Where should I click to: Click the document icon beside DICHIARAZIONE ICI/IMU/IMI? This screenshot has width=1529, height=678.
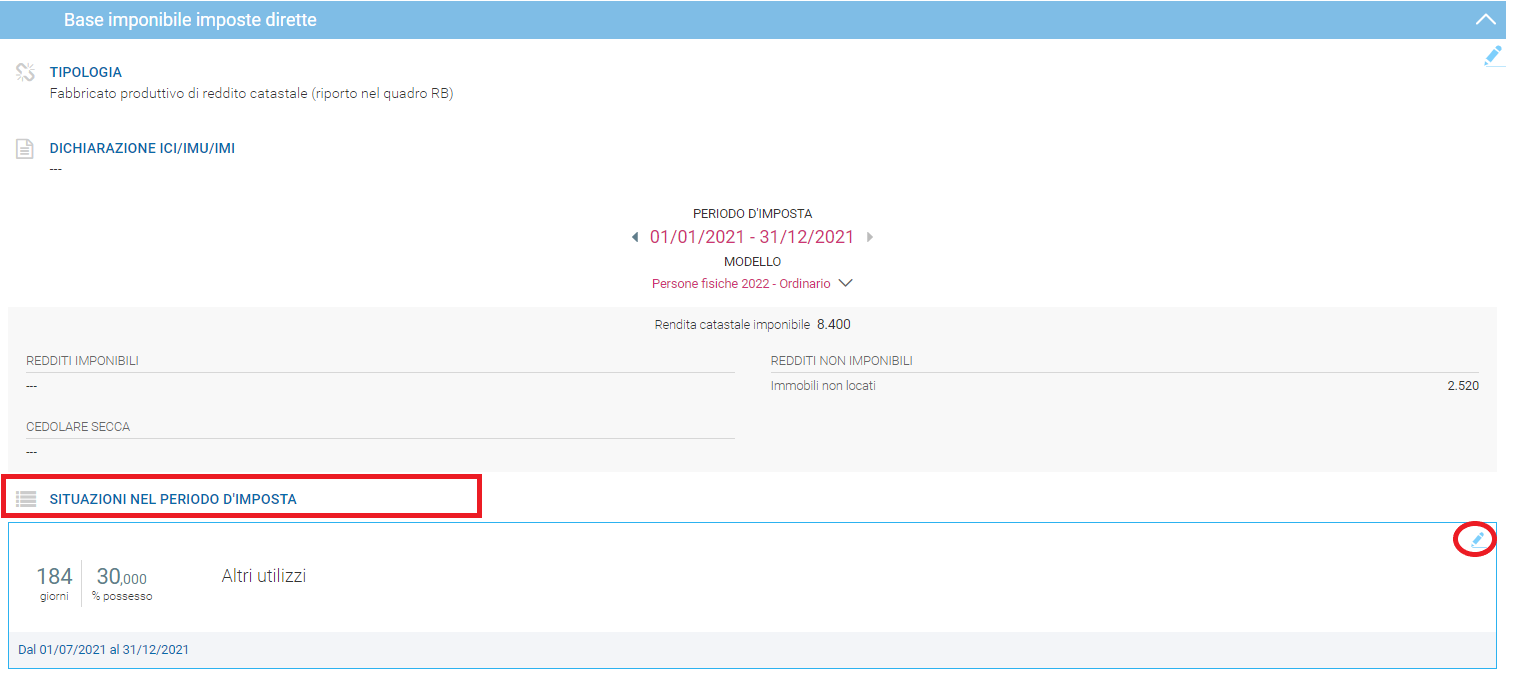[25, 149]
